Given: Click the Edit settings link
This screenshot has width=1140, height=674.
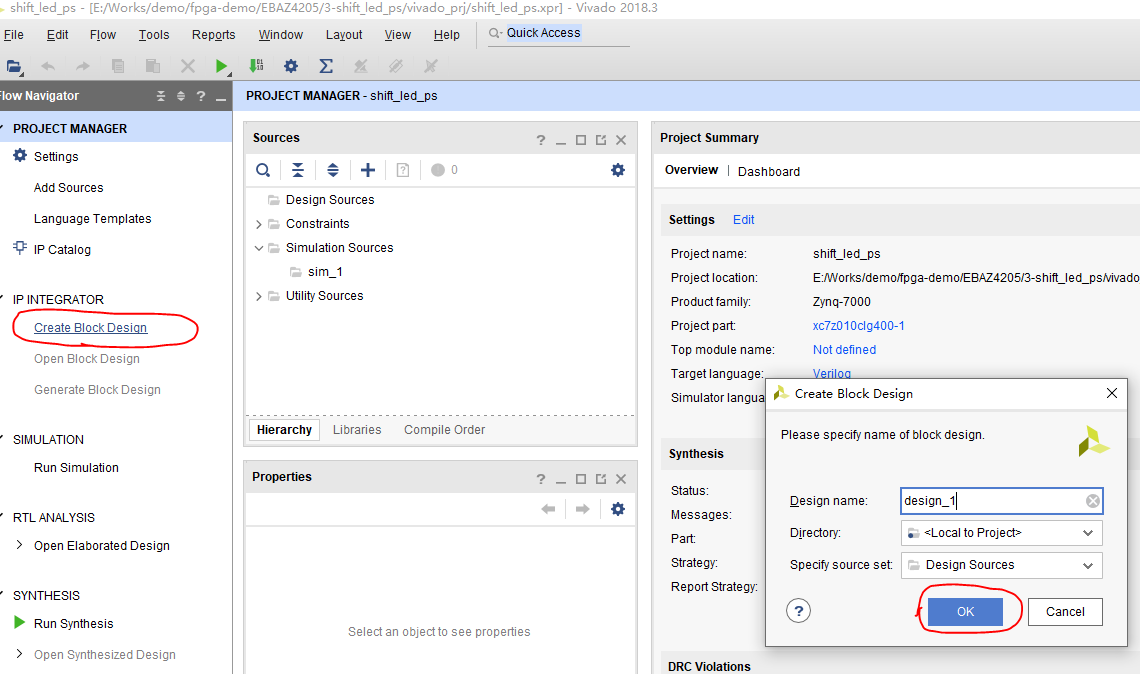Looking at the screenshot, I should pyautogui.click(x=743, y=220).
